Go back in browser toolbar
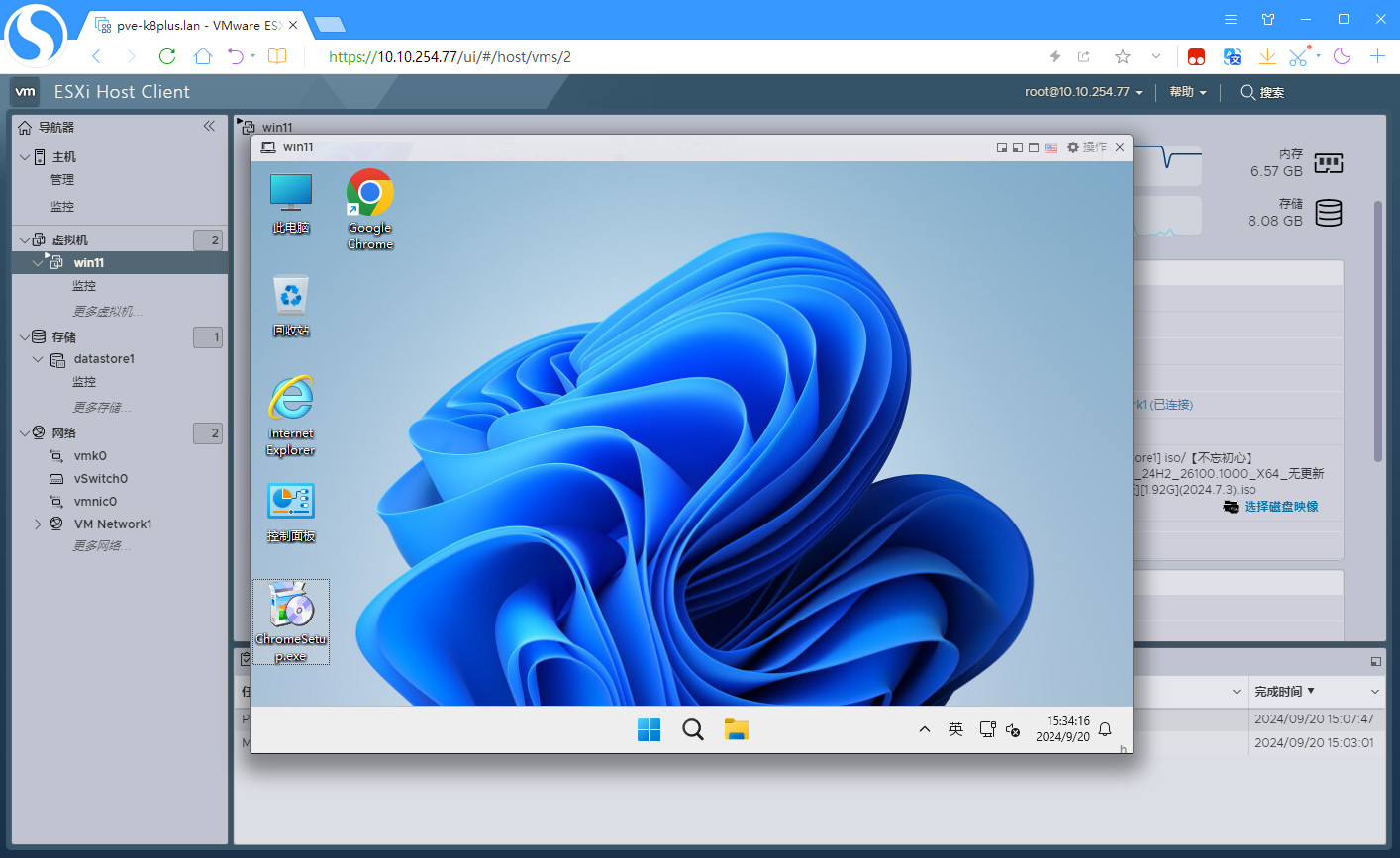This screenshot has height=858, width=1400. click(96, 56)
